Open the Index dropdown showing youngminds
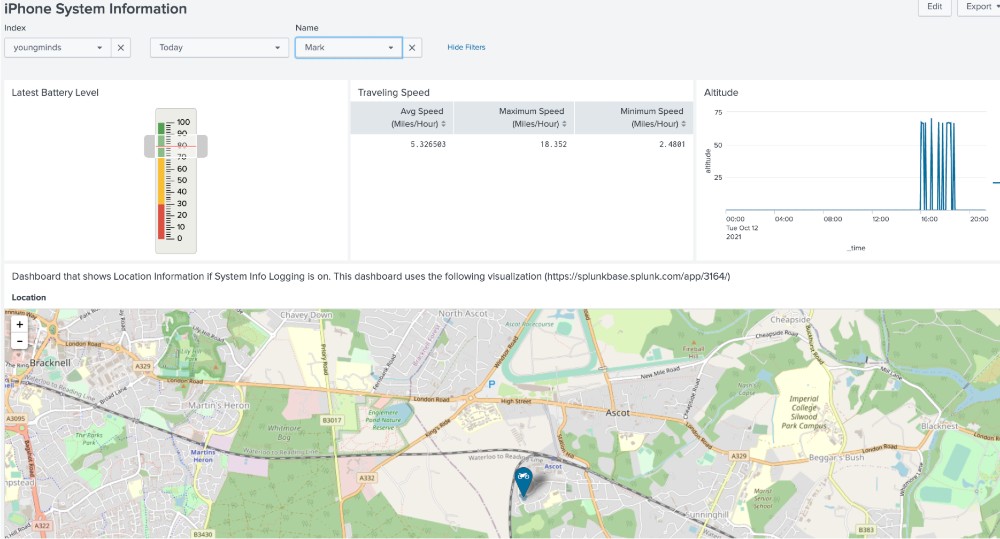This screenshot has height=539, width=1000. (57, 48)
